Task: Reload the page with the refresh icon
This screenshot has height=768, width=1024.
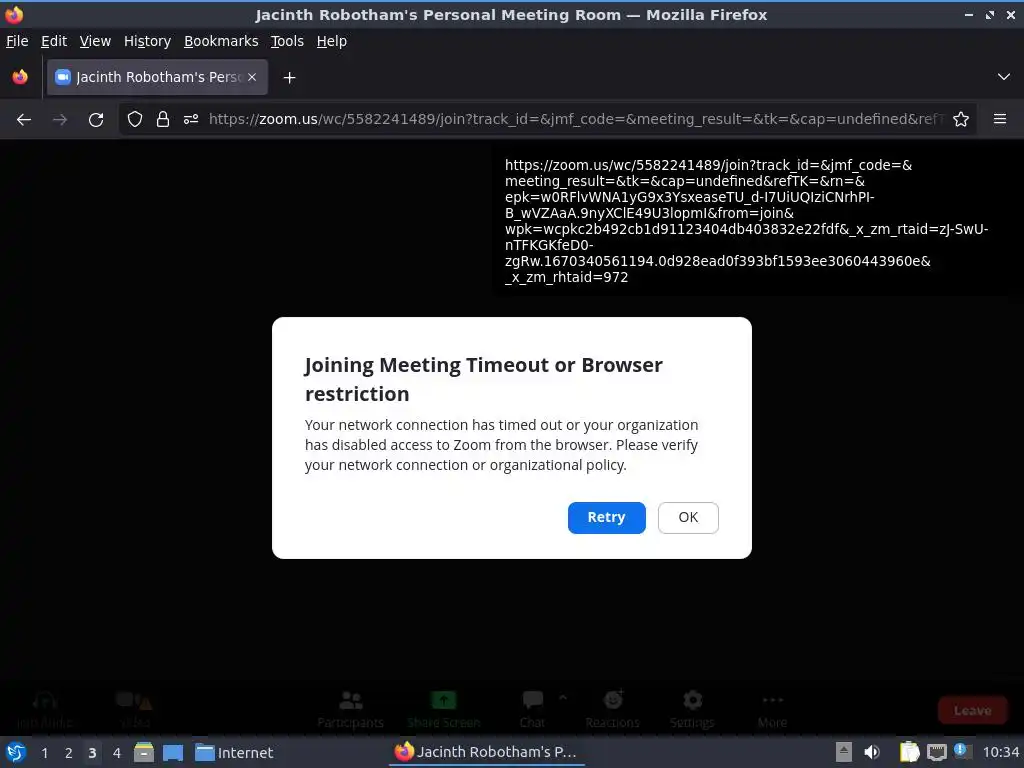Action: point(96,120)
